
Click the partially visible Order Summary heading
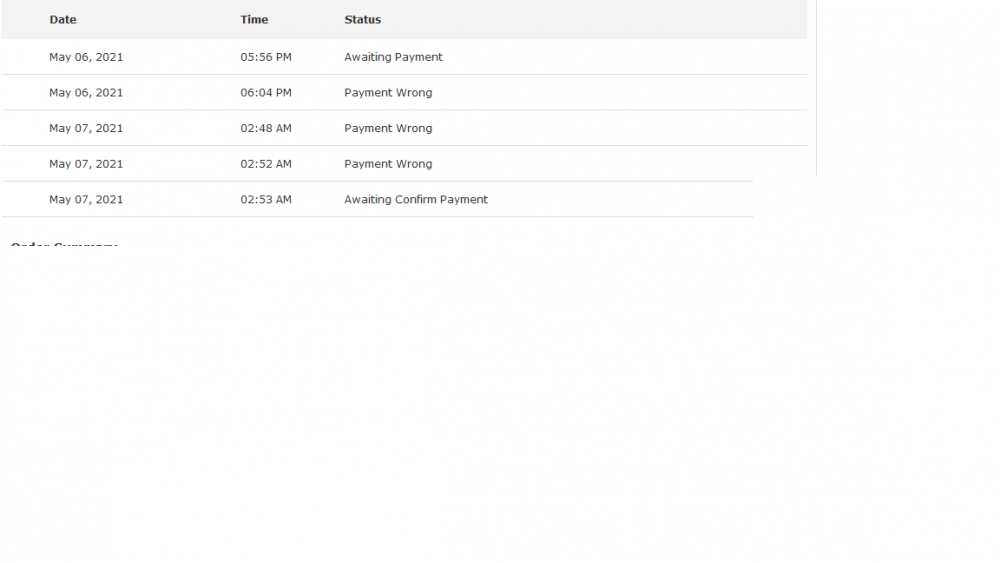point(64,244)
